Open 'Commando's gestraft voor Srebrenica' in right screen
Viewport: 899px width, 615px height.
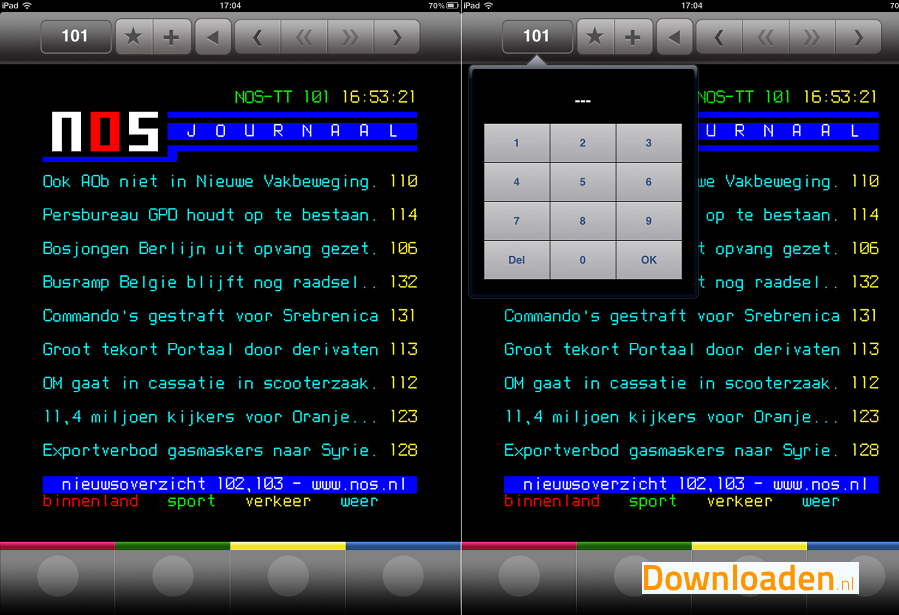691,316
